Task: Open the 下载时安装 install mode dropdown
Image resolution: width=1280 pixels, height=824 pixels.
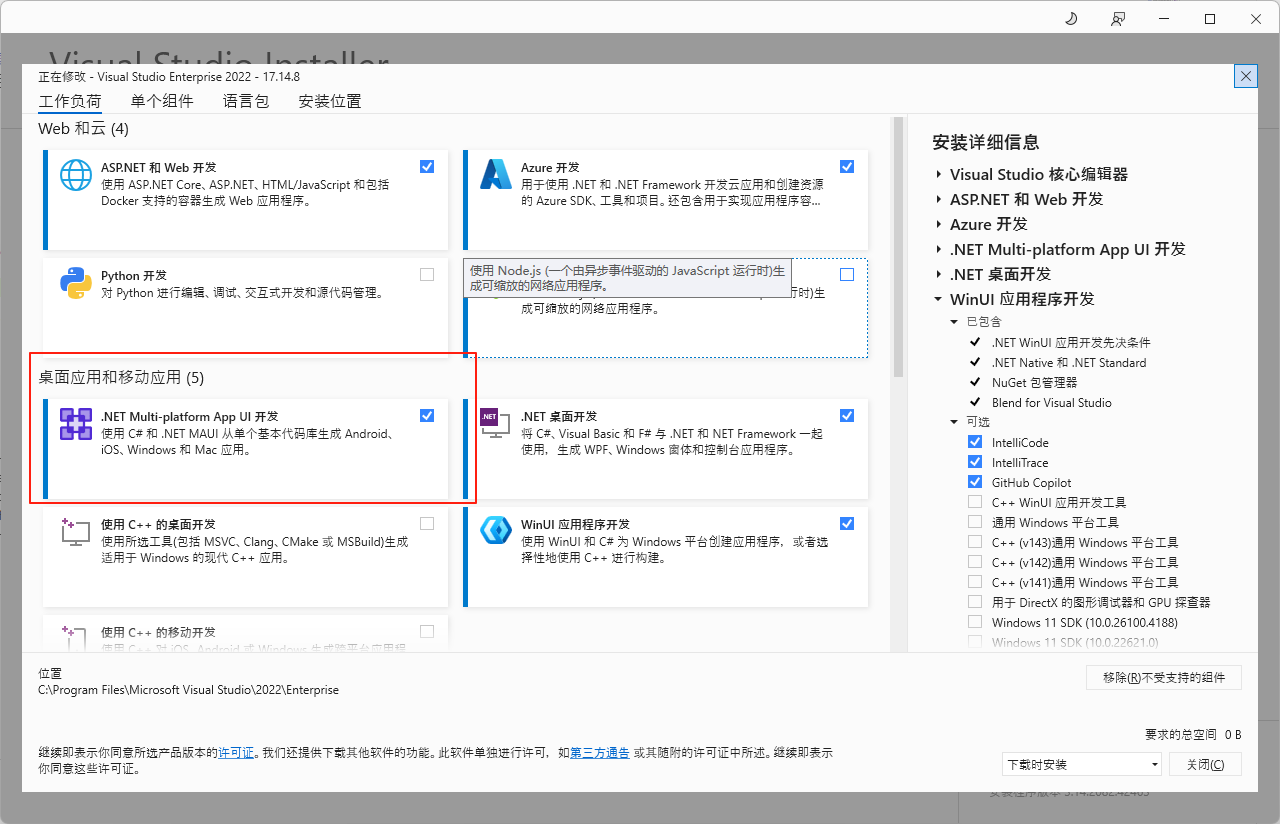Action: click(x=1082, y=764)
